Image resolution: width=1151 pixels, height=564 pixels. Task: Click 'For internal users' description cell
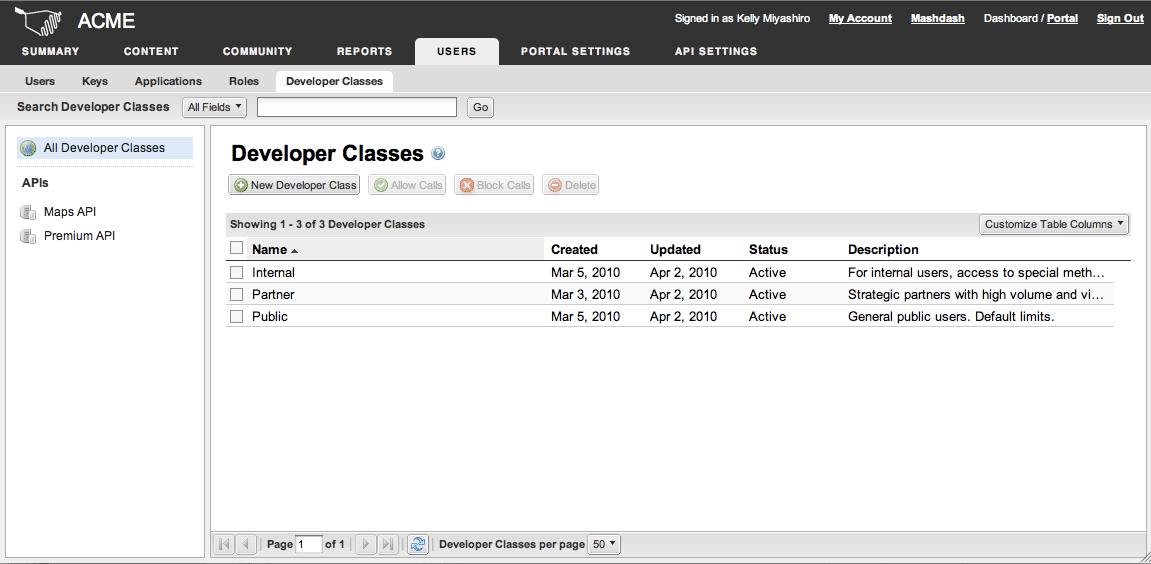tap(976, 272)
